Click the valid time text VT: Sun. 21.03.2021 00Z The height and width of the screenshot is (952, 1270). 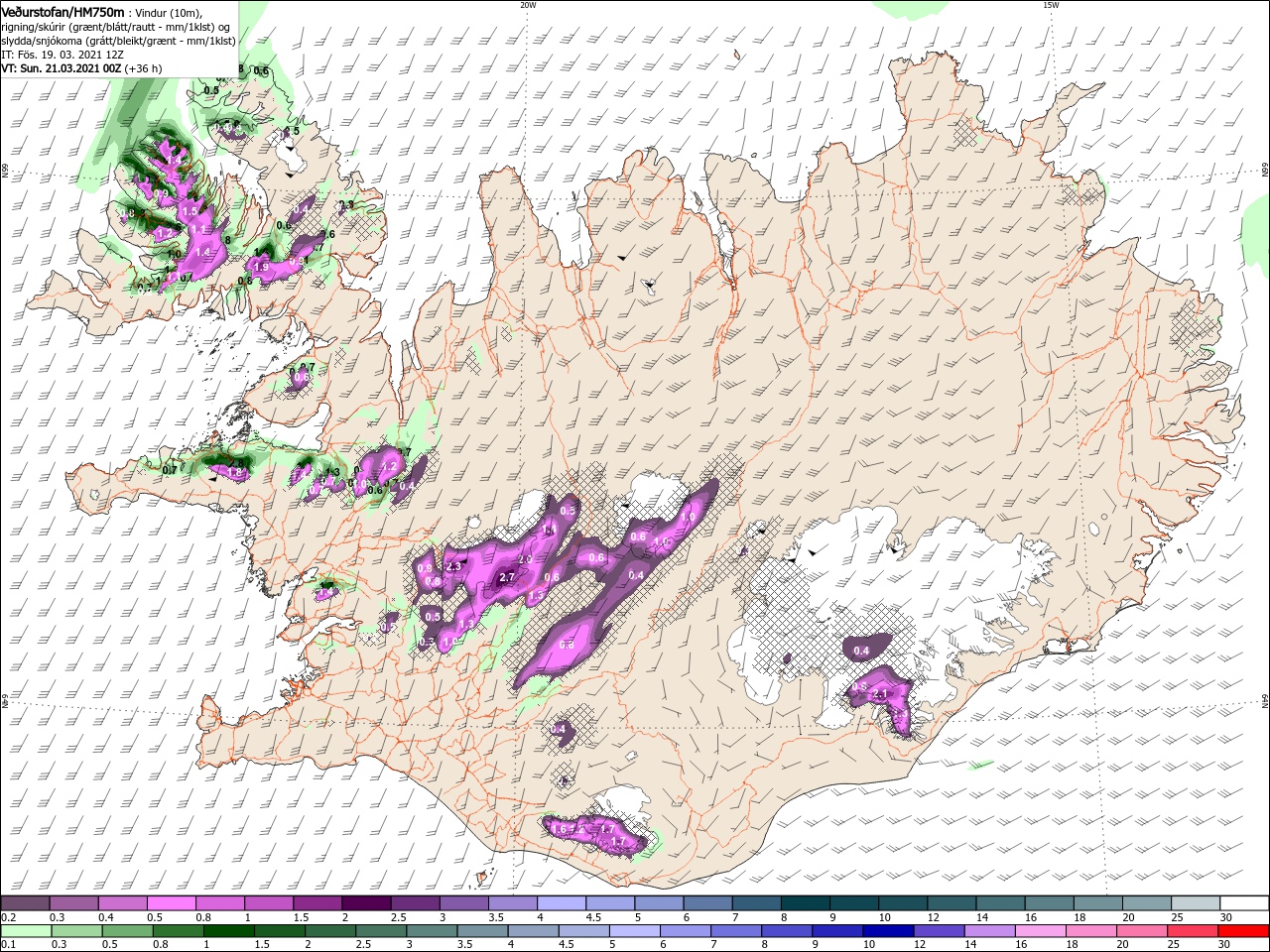click(61, 68)
